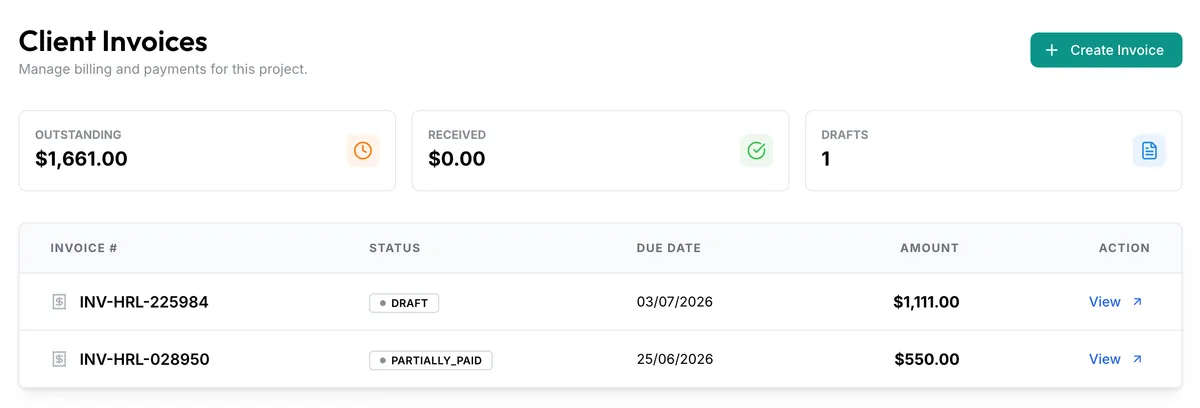Screen dimensions: 1200x408
Task: Open View link for the $550.00 invoice
Action: click(x=1105, y=359)
